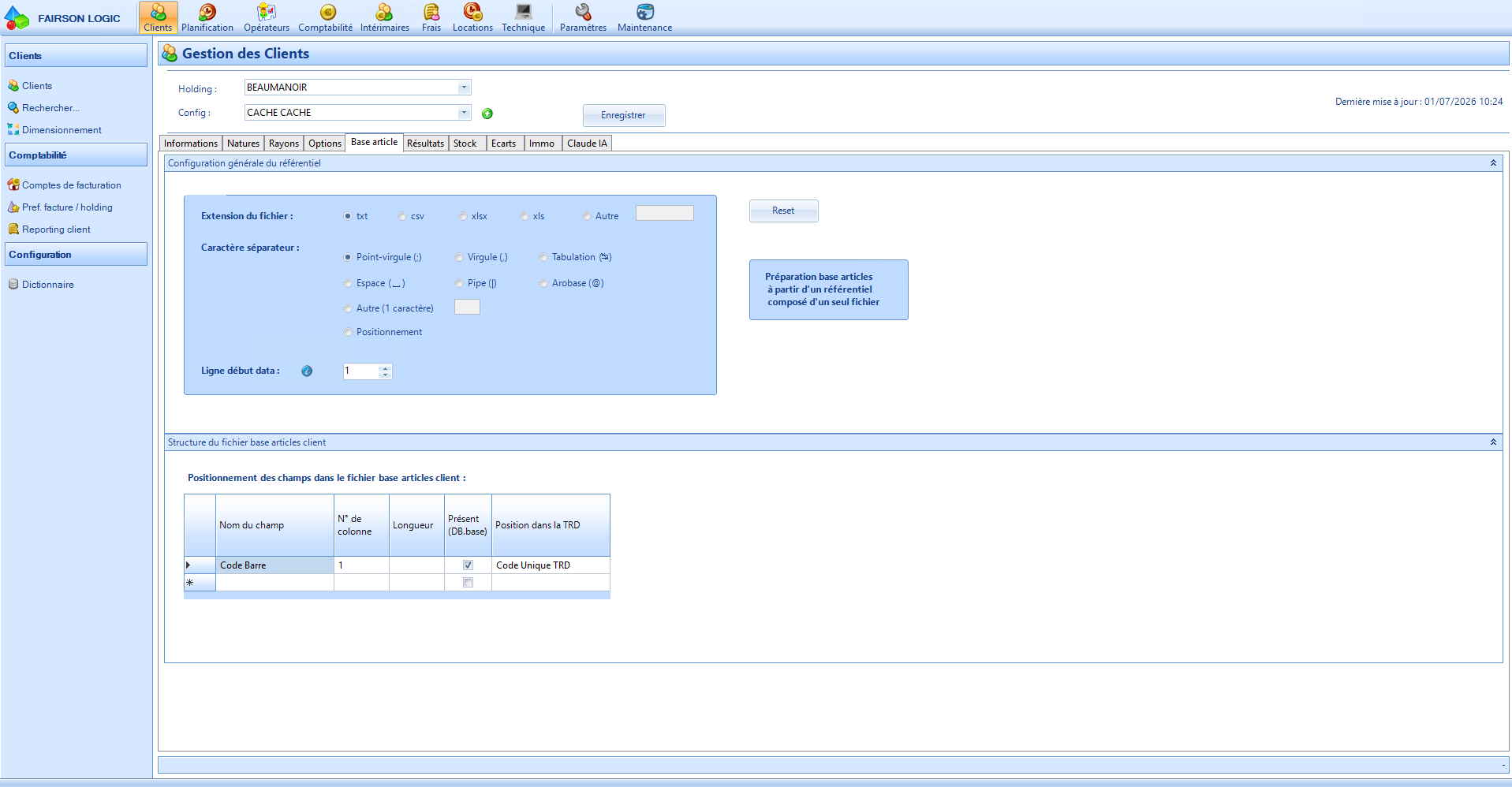This screenshot has height=787, width=1512.
Task: Select the csv file extension
Action: coord(402,216)
